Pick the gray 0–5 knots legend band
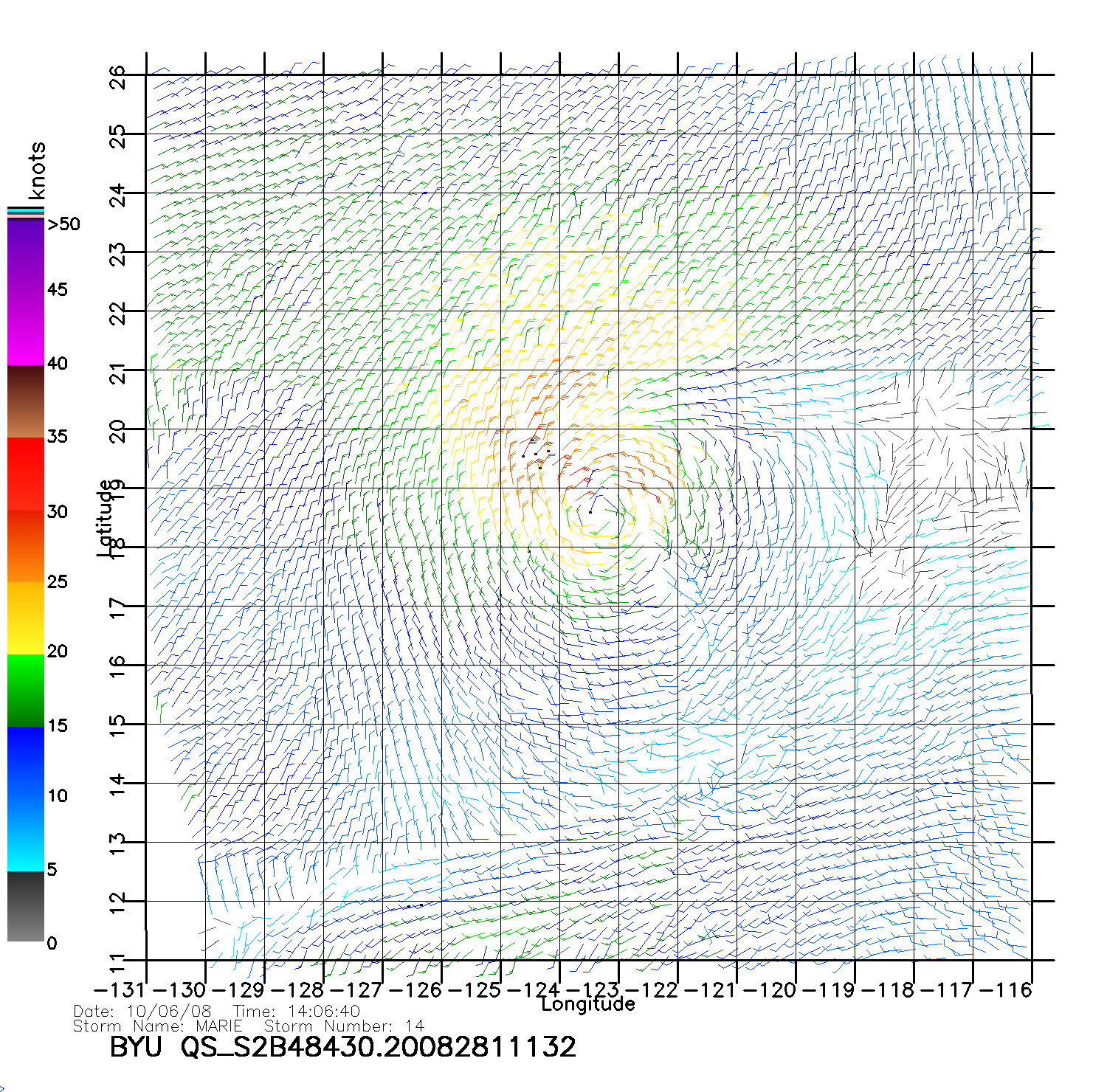 [25, 906]
